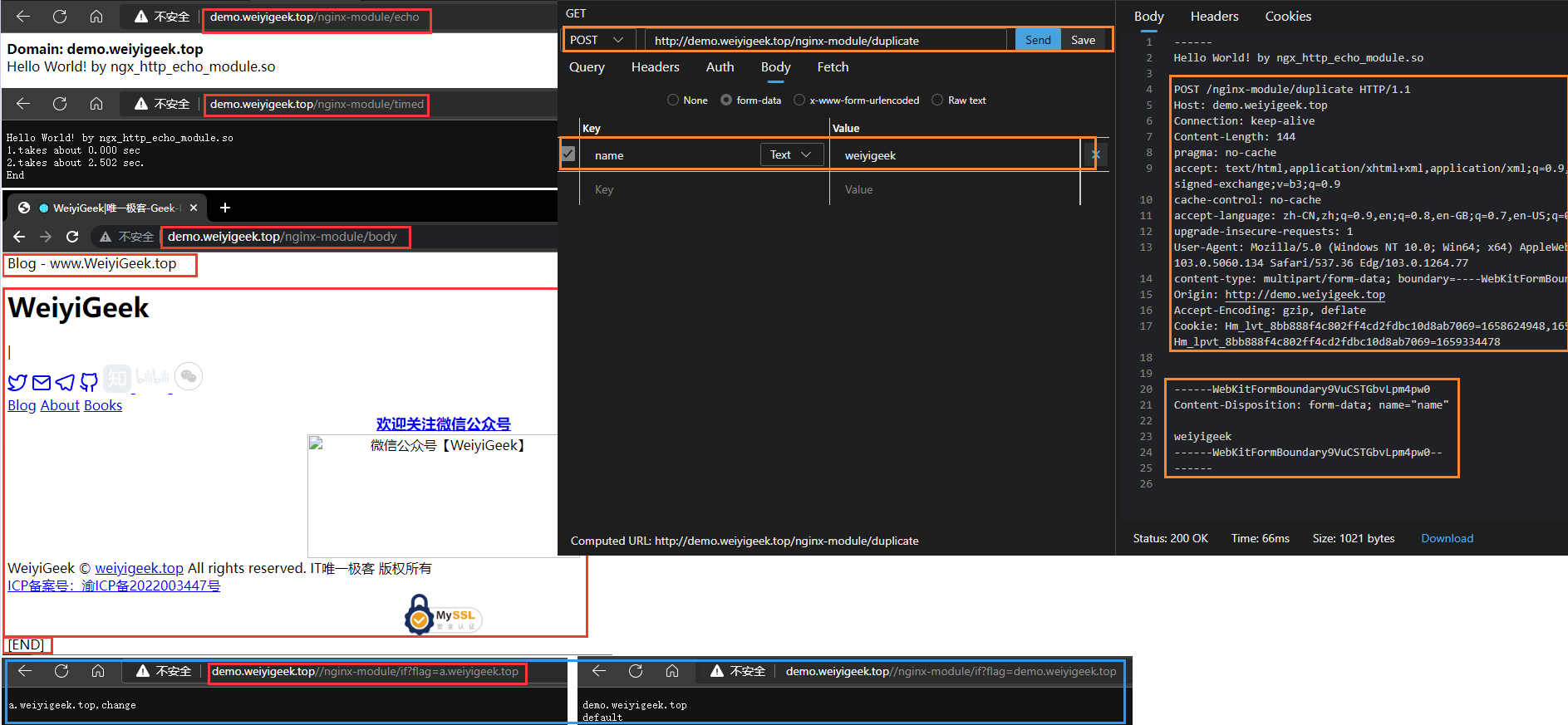1568x725 pixels.
Task: Open the WeChat bubble icon
Action: [189, 376]
